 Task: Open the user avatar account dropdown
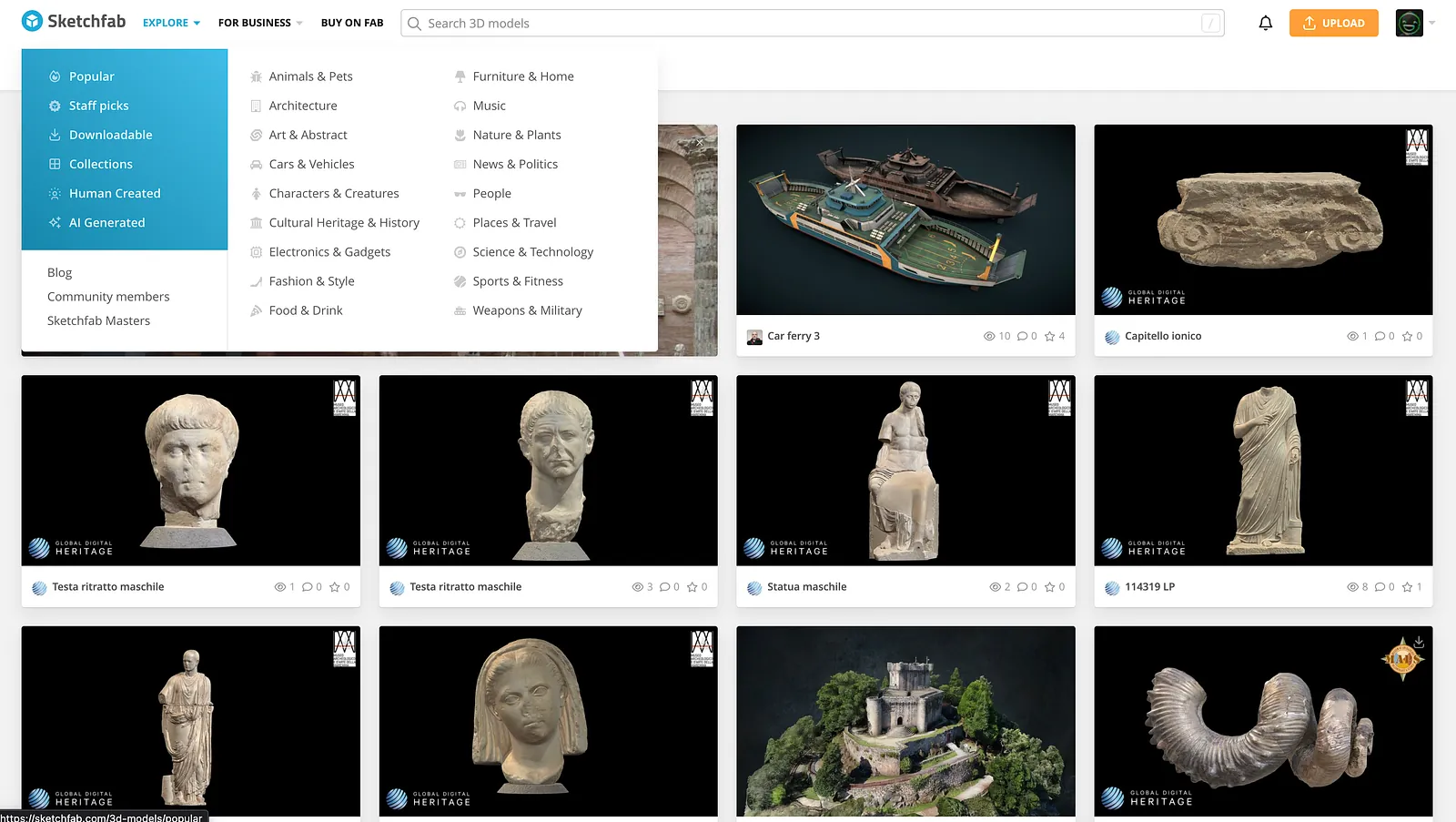pos(1415,23)
